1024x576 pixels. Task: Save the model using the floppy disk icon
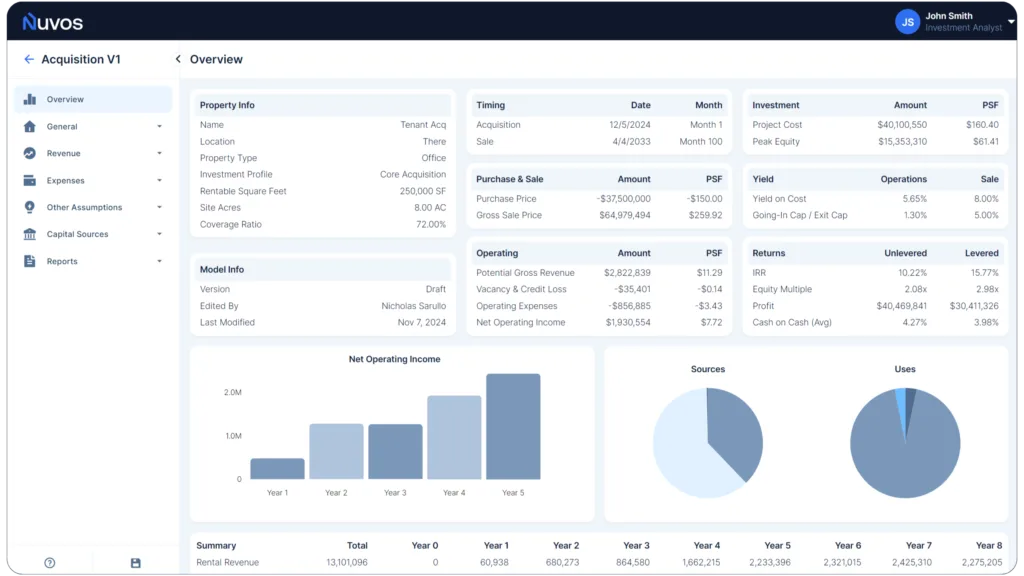click(134, 563)
